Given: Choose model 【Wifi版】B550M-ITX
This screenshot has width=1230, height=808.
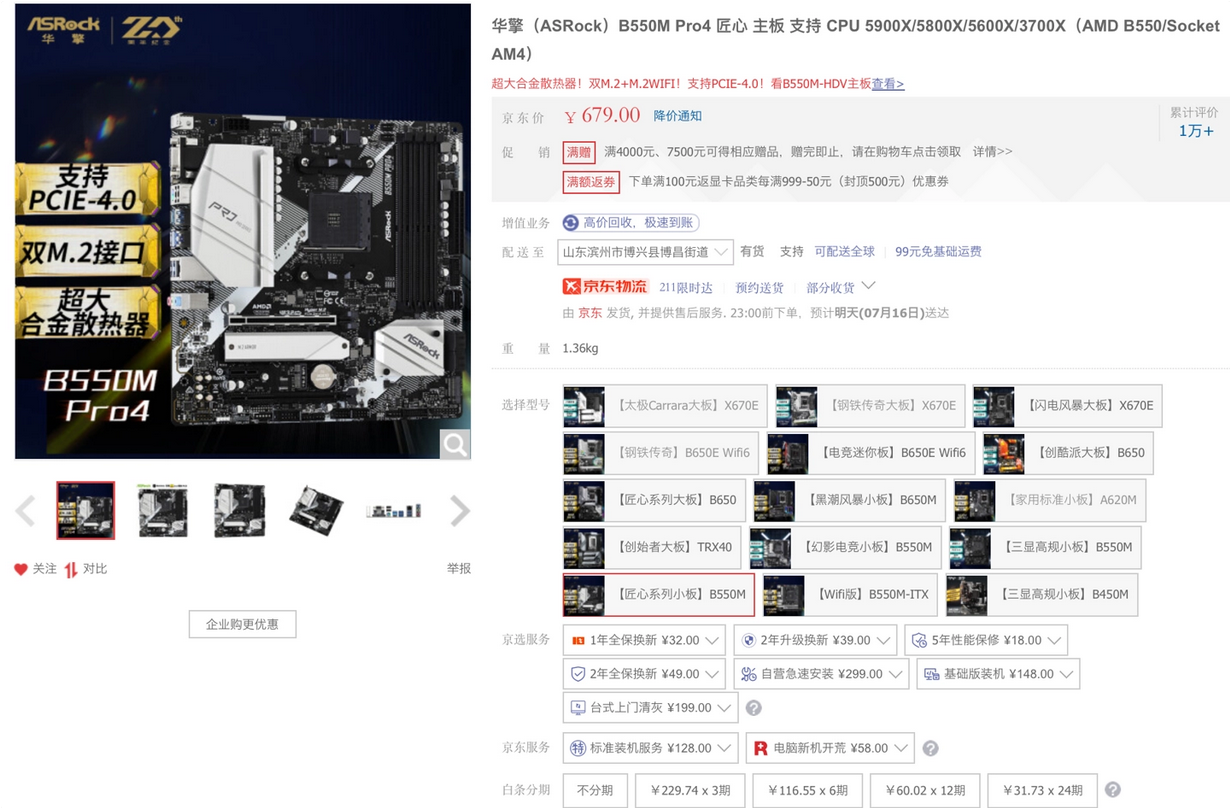Looking at the screenshot, I should [x=850, y=594].
